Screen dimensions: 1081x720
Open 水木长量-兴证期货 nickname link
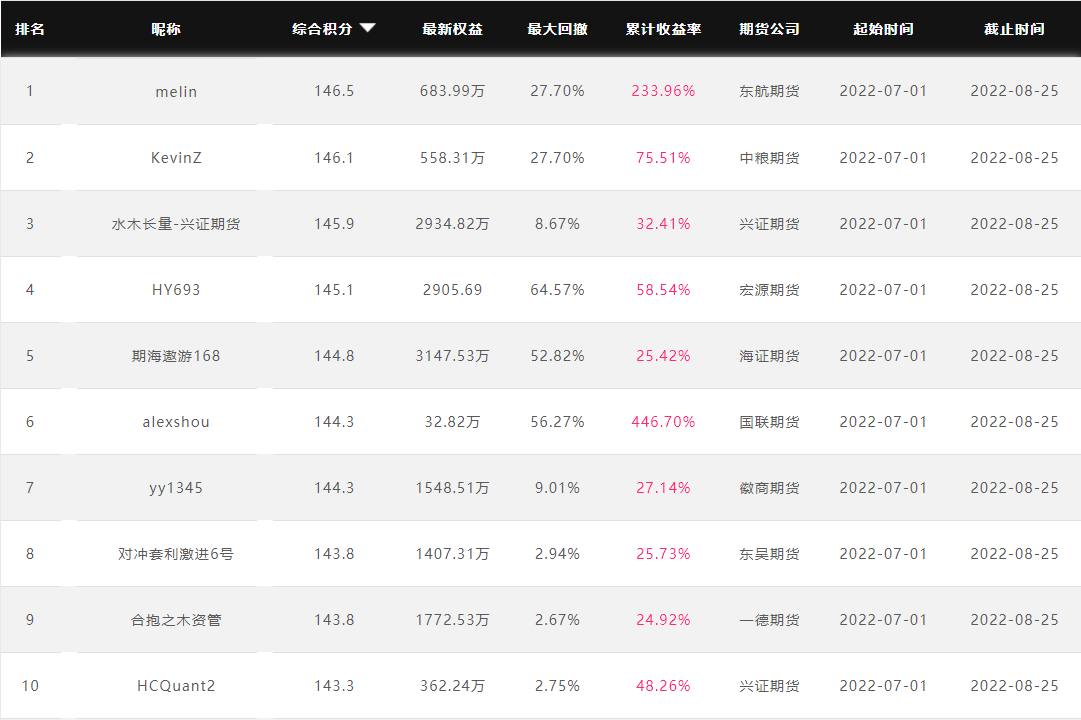point(176,224)
